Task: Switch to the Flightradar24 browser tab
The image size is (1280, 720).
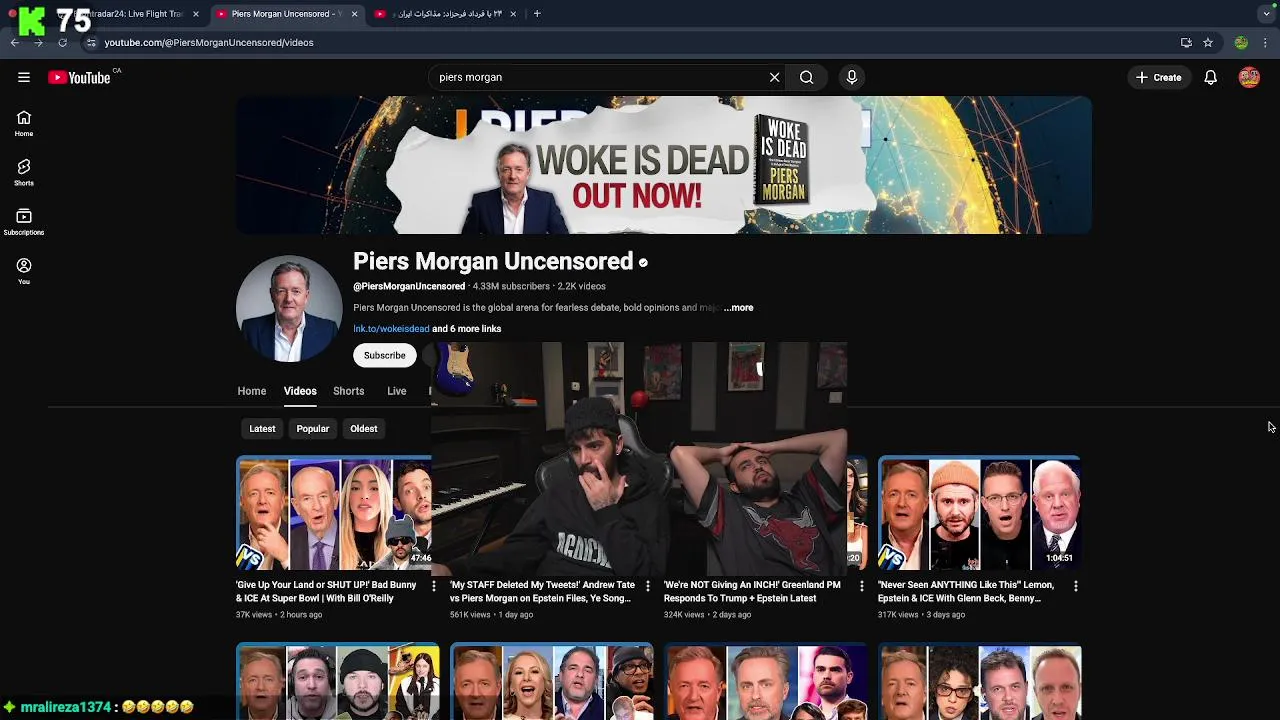Action: coord(106,14)
